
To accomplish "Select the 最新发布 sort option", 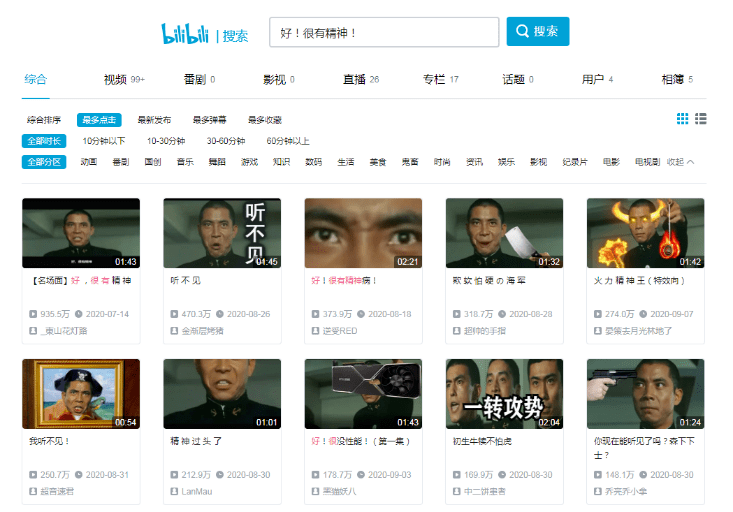I will [154, 120].
